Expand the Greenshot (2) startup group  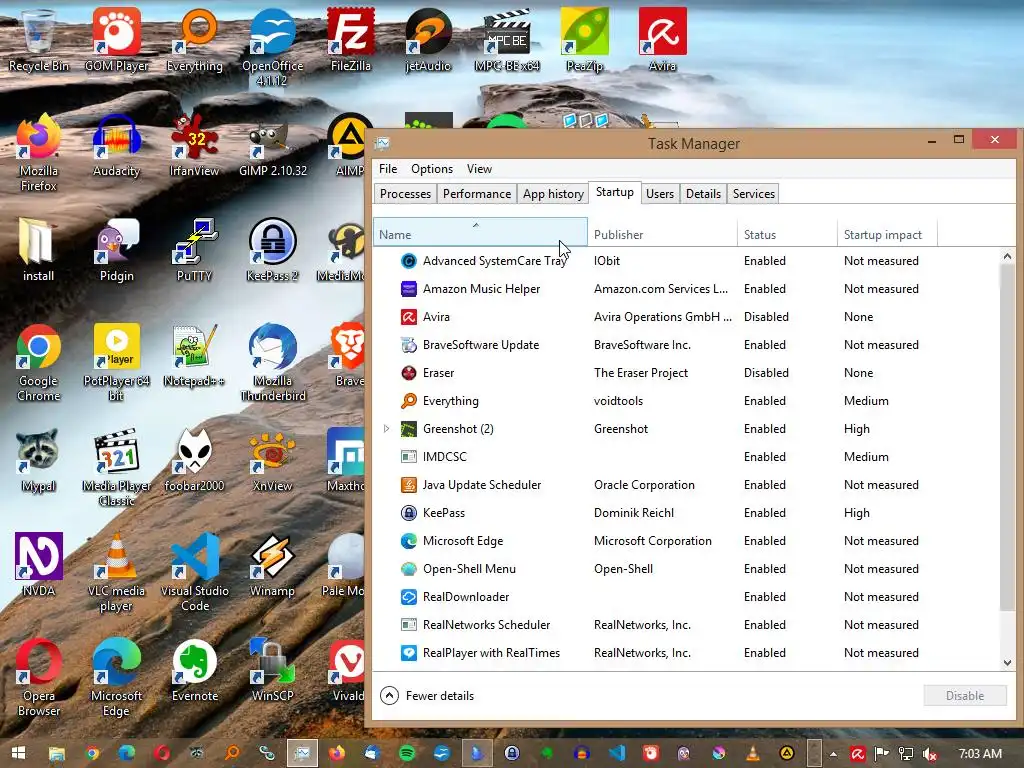386,429
